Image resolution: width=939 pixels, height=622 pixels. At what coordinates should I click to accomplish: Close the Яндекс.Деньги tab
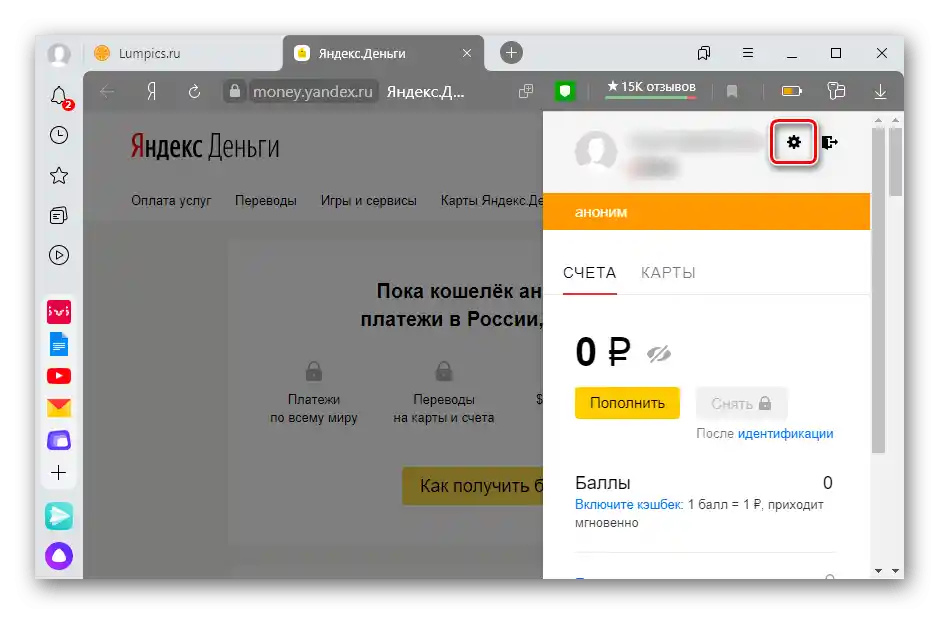[467, 53]
